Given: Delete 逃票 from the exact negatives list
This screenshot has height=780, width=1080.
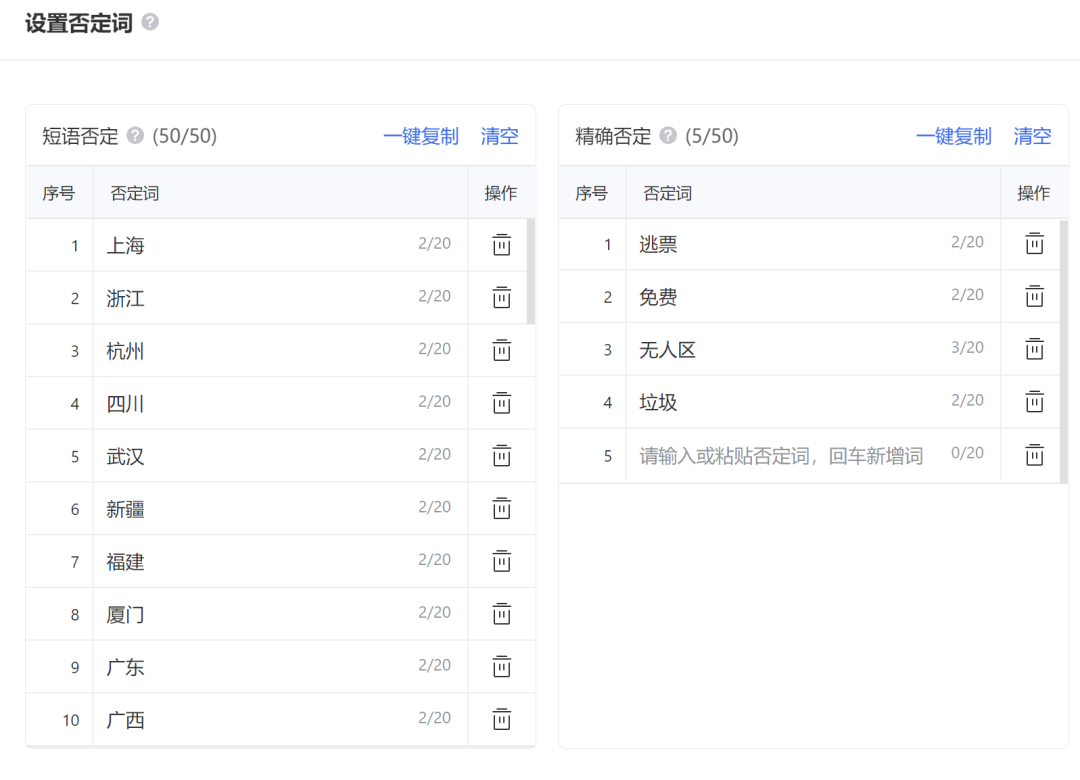Looking at the screenshot, I should (1034, 244).
